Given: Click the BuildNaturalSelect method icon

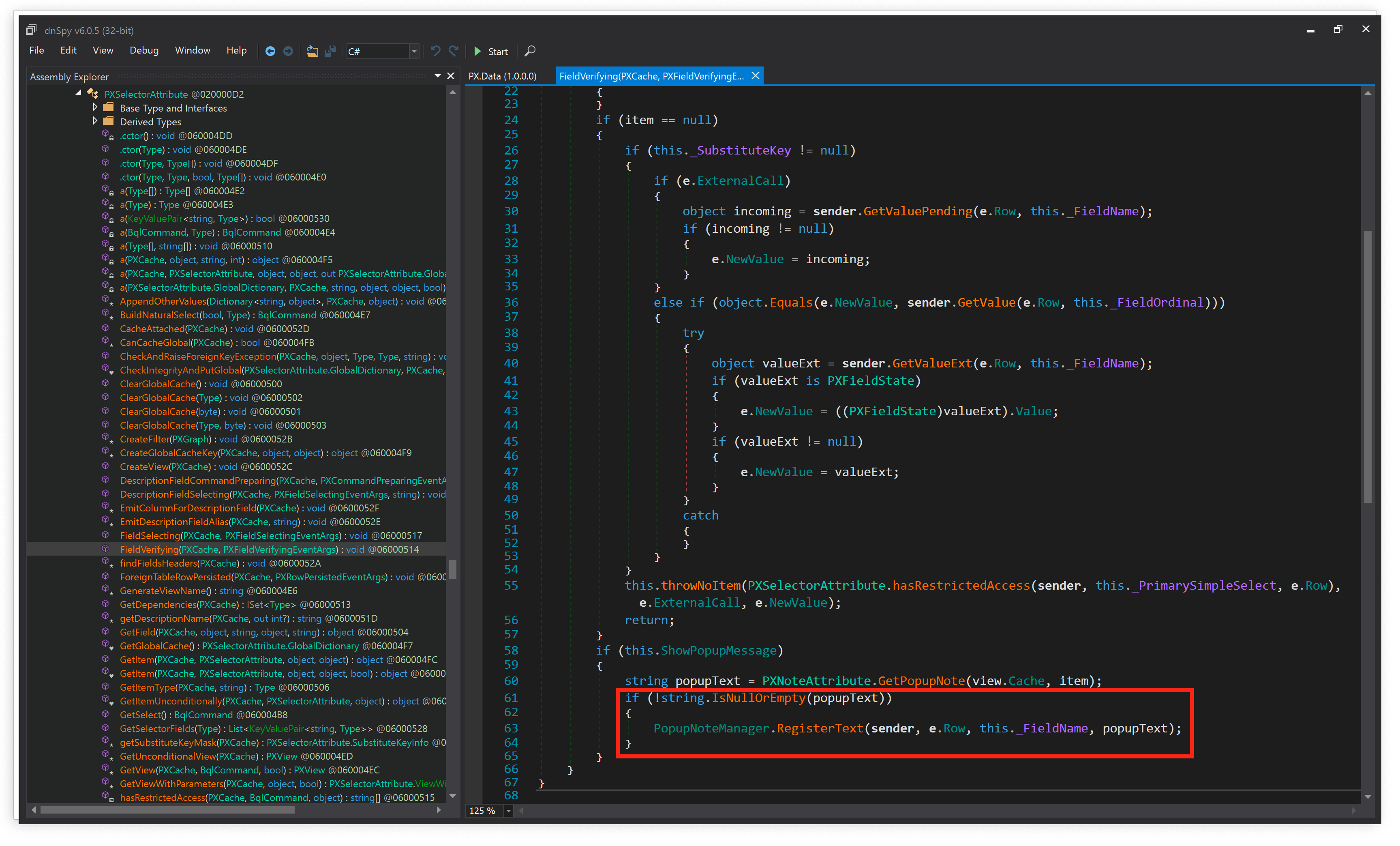Looking at the screenshot, I should 107,315.
